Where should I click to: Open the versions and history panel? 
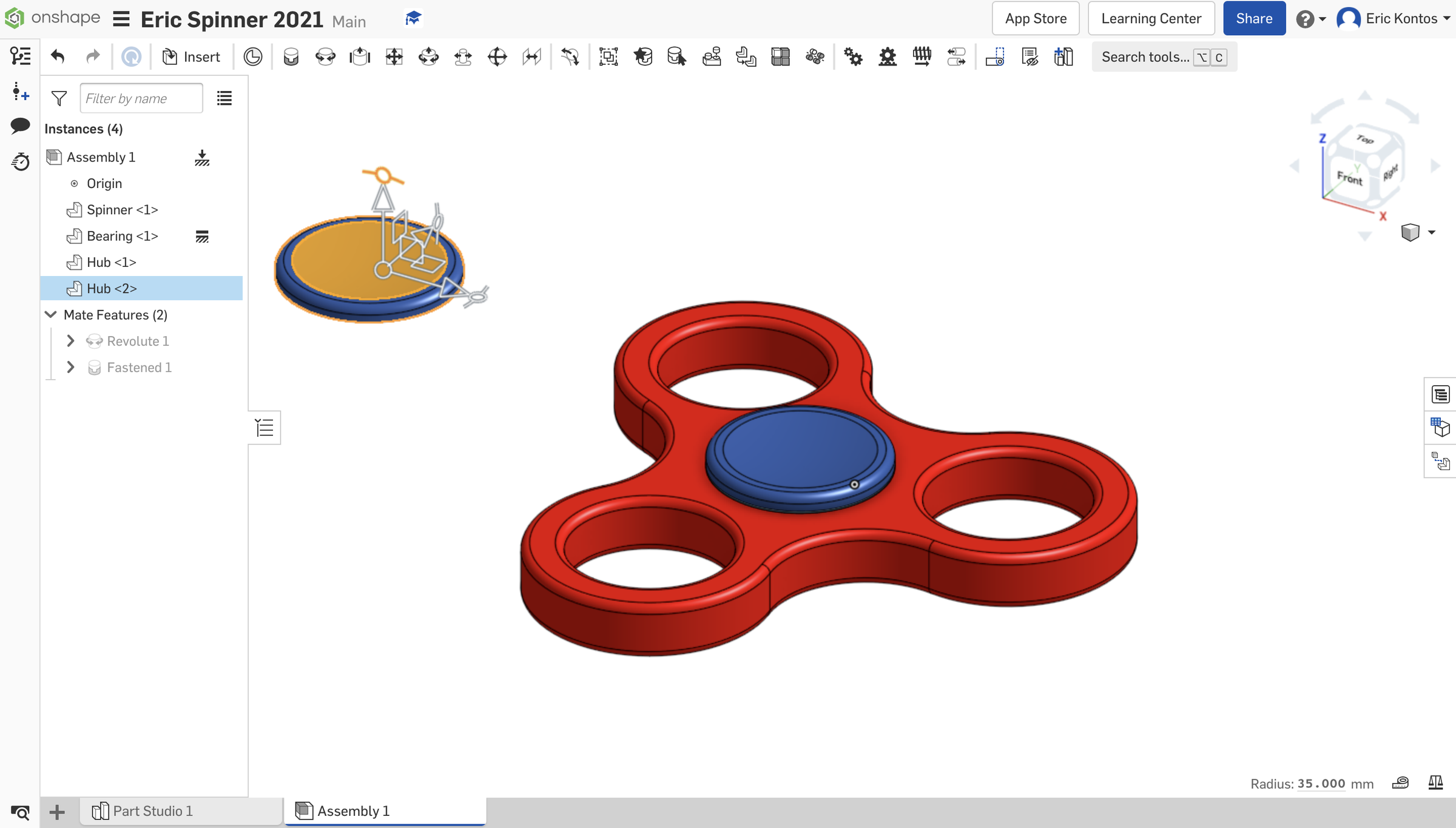[x=20, y=162]
